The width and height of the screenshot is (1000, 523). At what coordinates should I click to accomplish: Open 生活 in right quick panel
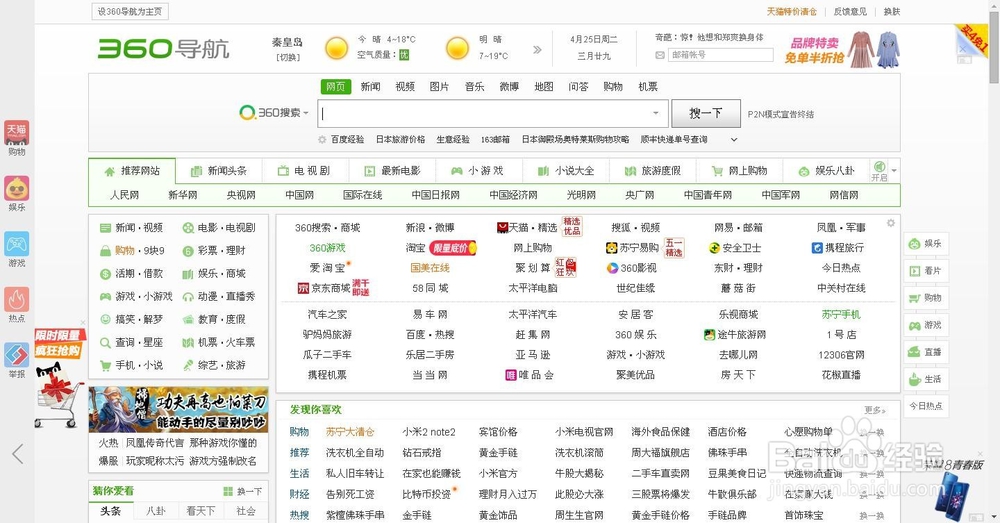pos(926,379)
